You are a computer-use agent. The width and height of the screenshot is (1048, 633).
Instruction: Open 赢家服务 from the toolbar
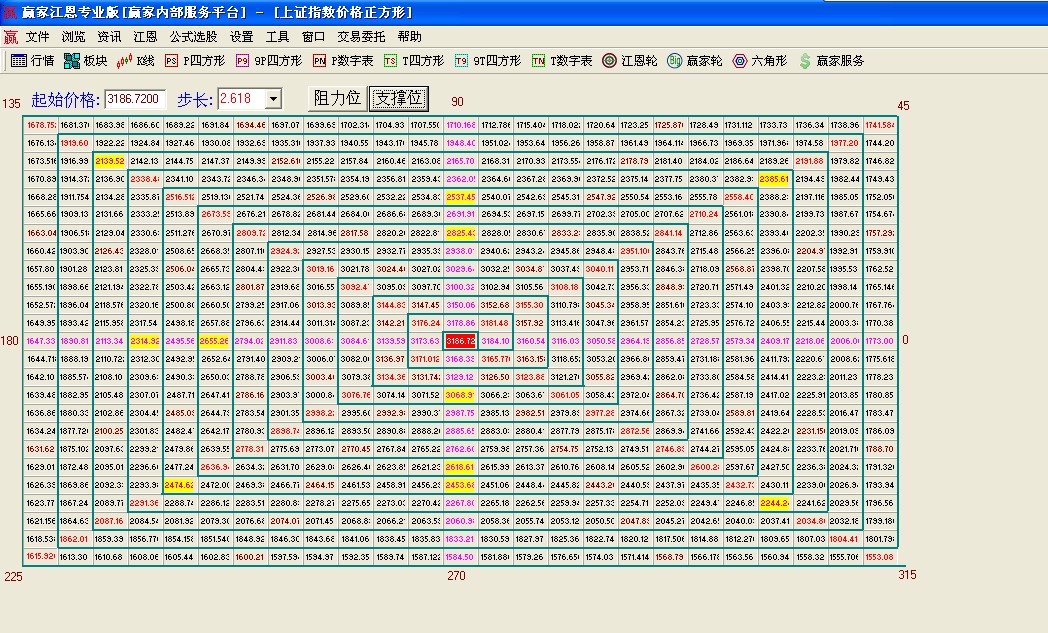pyautogui.click(x=831, y=61)
